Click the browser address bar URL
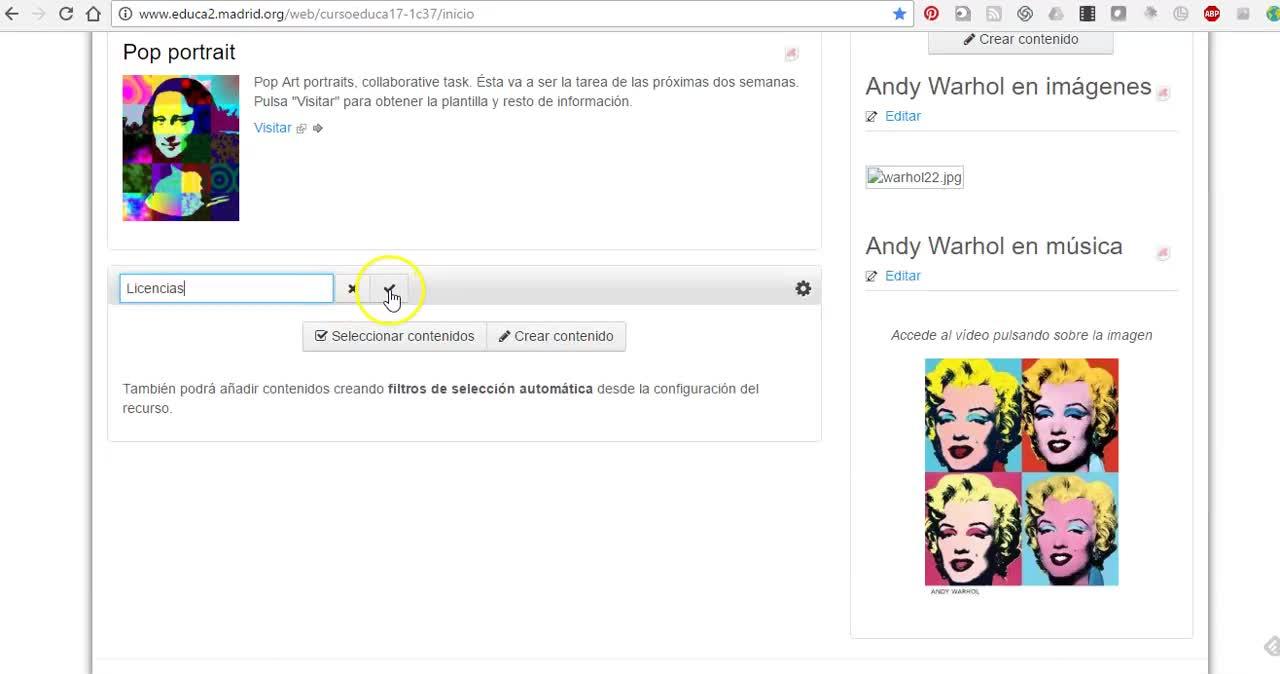The width and height of the screenshot is (1280, 674). click(x=306, y=14)
